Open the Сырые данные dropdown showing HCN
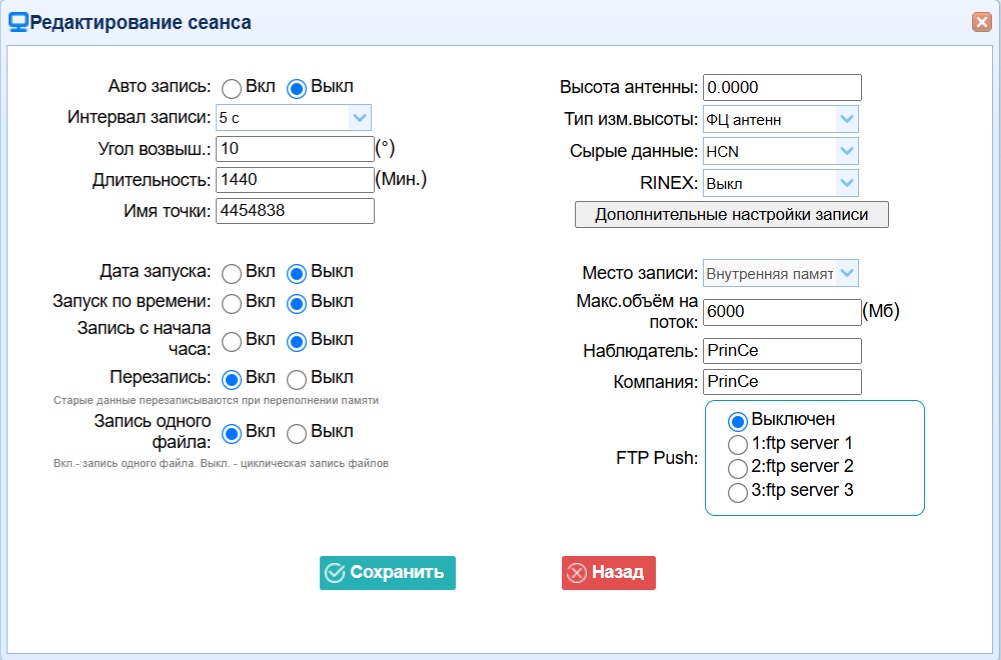 pyautogui.click(x=781, y=151)
